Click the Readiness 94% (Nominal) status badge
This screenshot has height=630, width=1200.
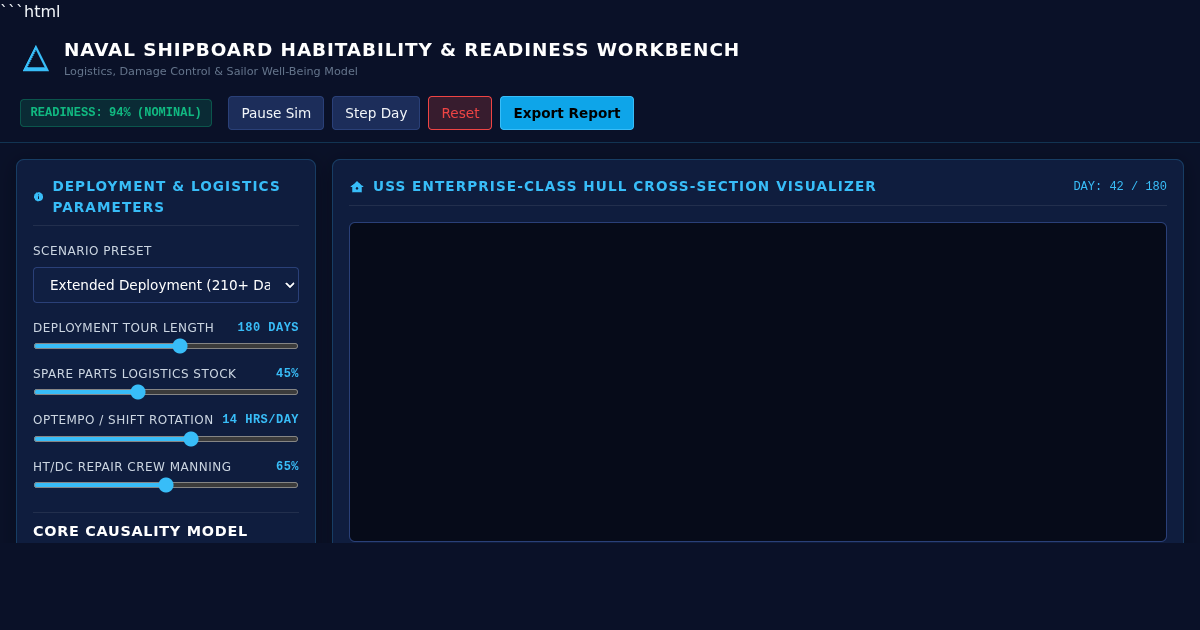pyautogui.click(x=116, y=113)
